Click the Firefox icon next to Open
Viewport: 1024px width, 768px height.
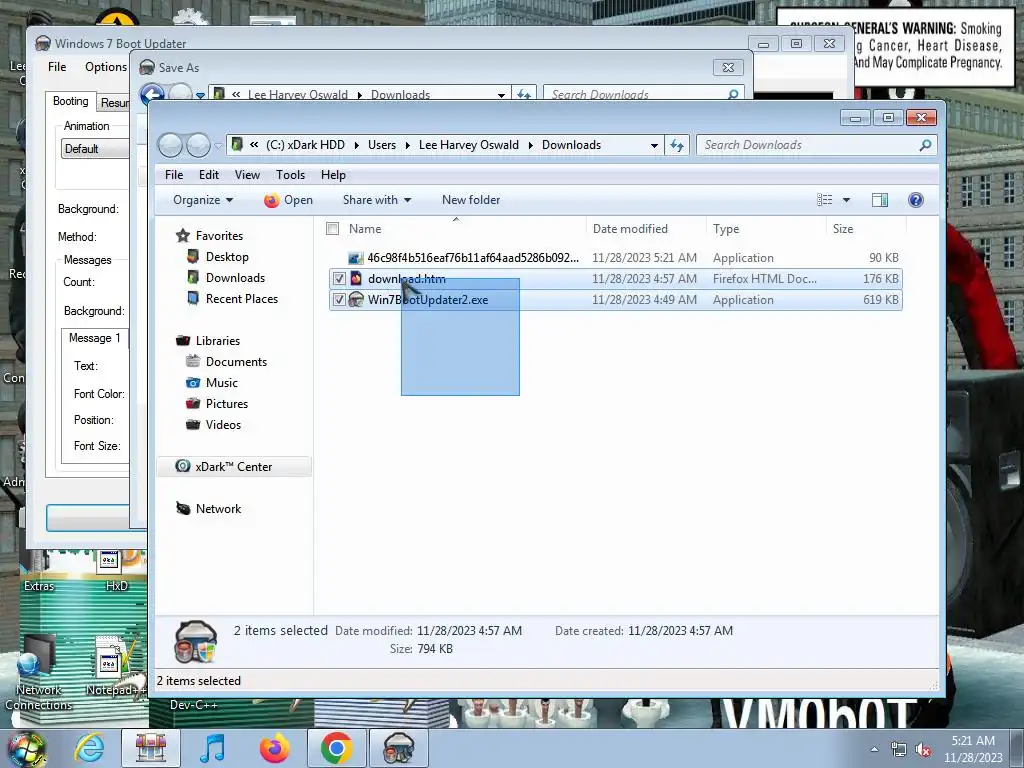click(x=272, y=200)
